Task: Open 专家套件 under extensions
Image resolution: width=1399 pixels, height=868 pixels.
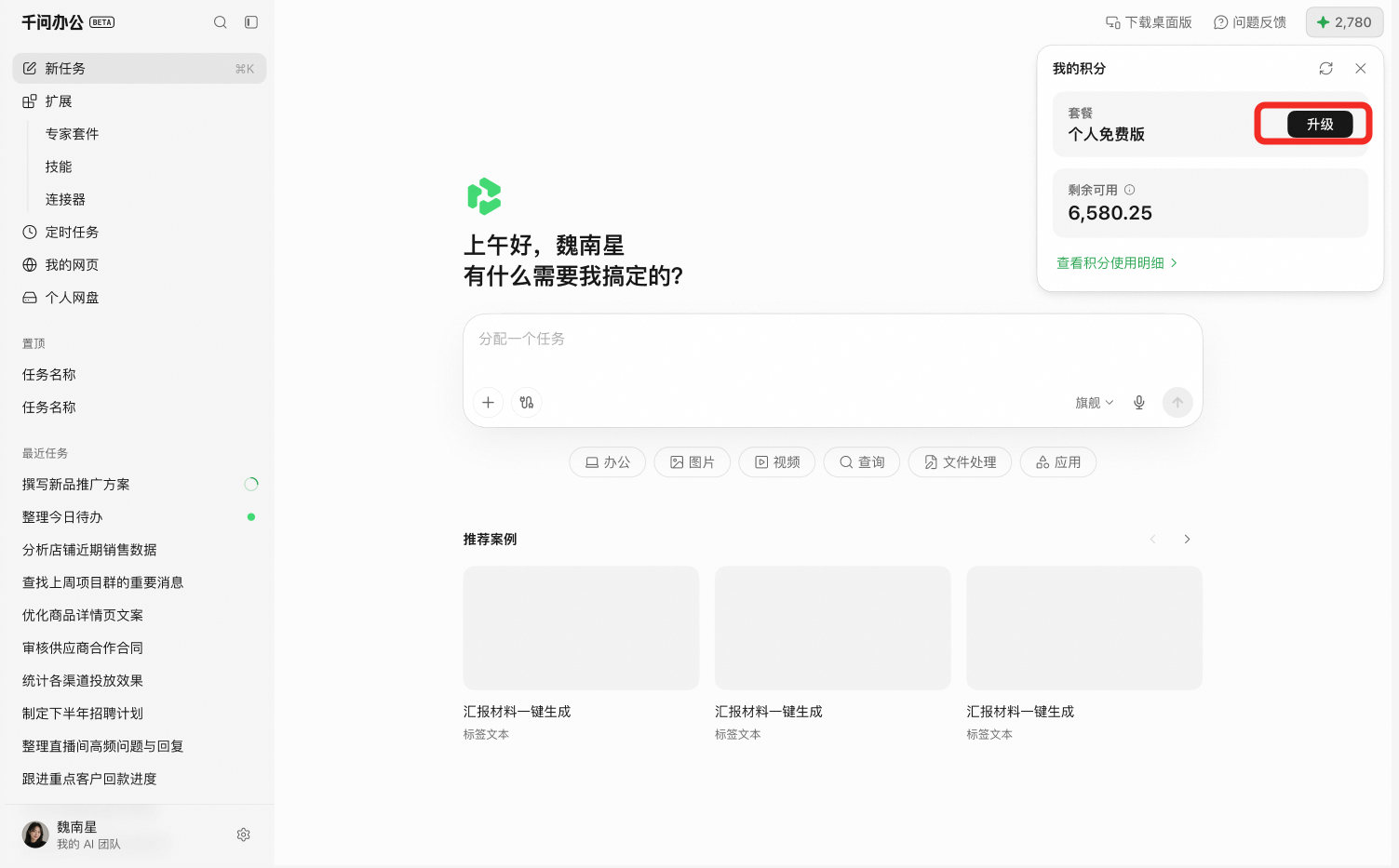Action: point(72,134)
